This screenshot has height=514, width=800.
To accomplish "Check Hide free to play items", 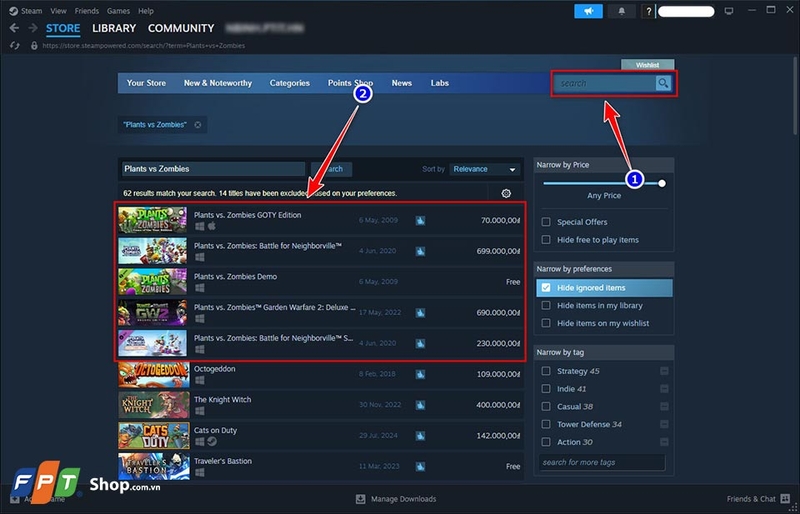I will (x=546, y=240).
